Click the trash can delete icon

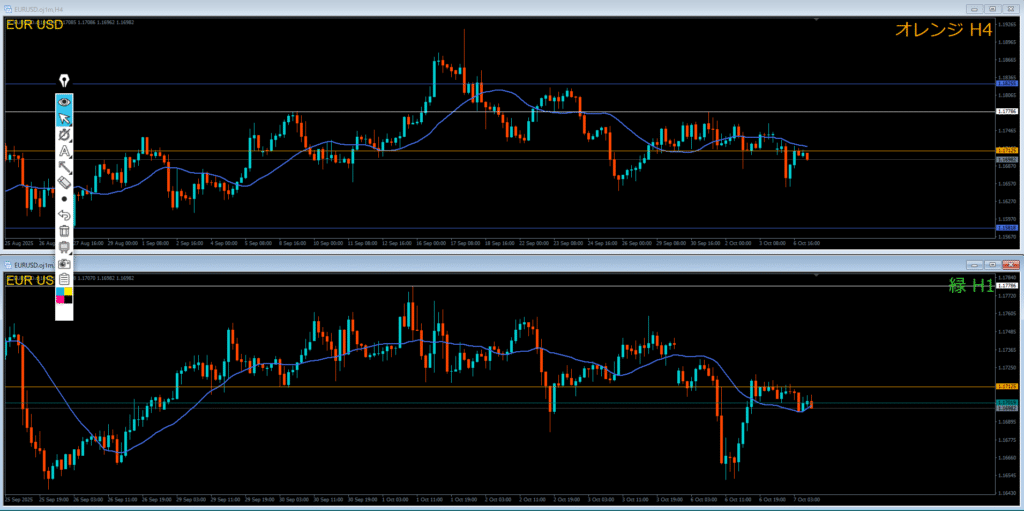(65, 231)
